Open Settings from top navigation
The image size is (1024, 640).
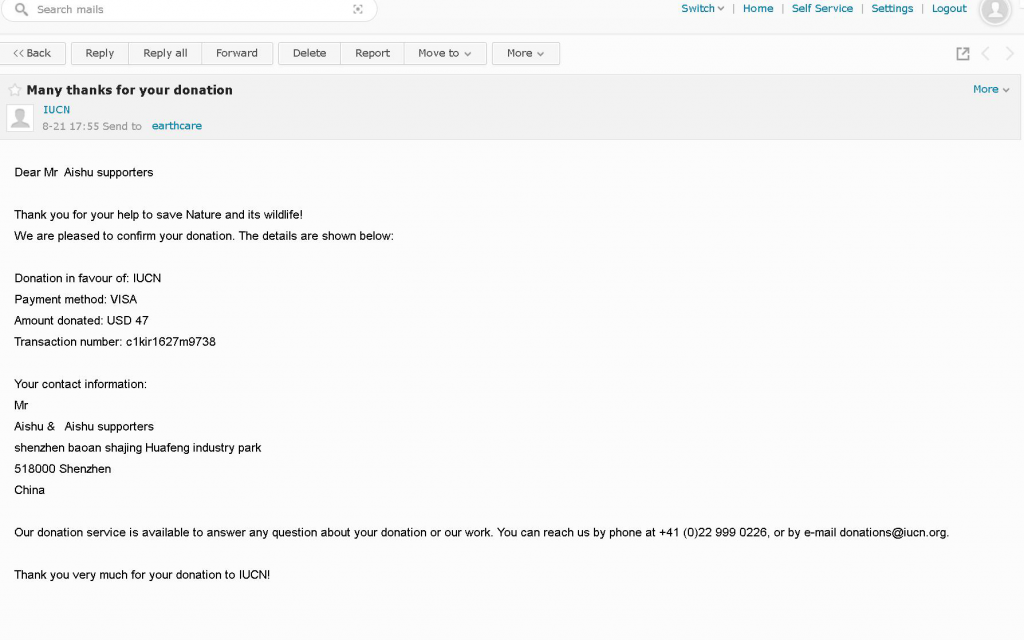[892, 9]
